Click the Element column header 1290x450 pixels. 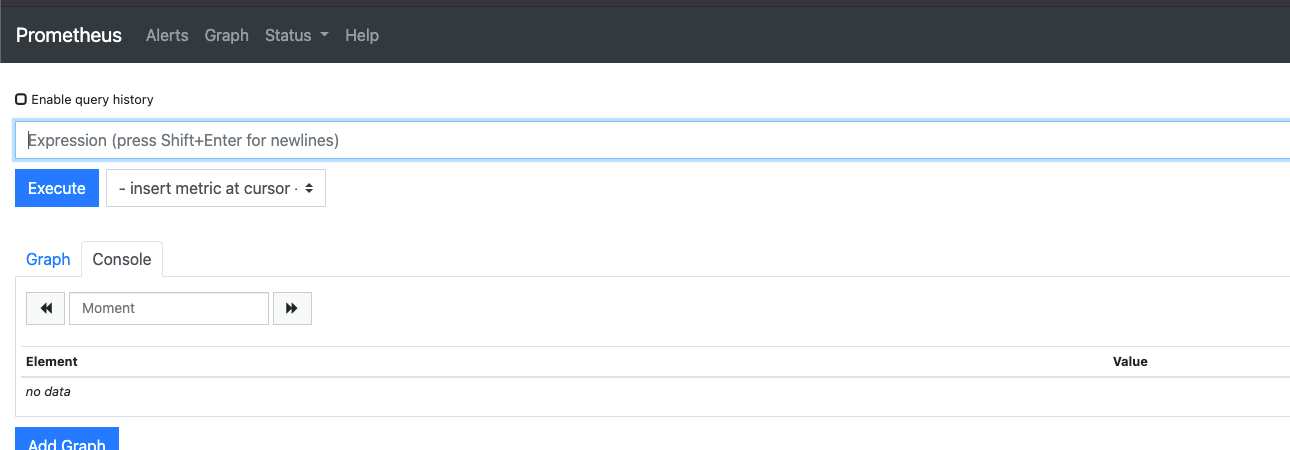point(52,361)
